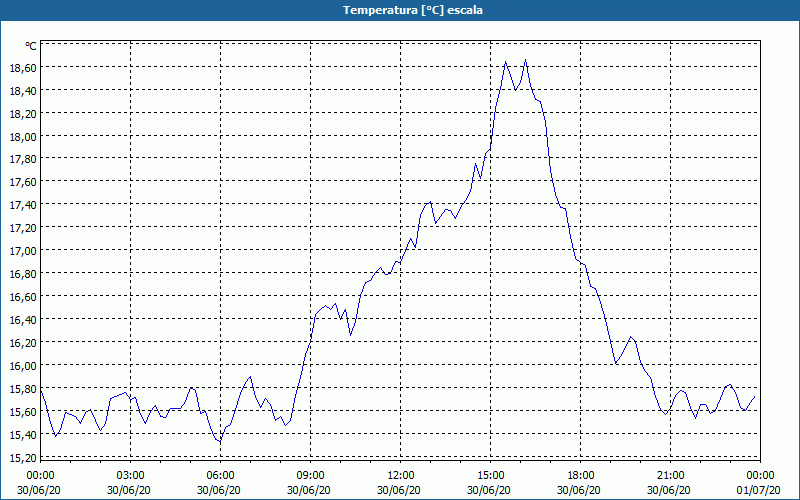Click the 16,20 y-axis value

click(x=23, y=342)
